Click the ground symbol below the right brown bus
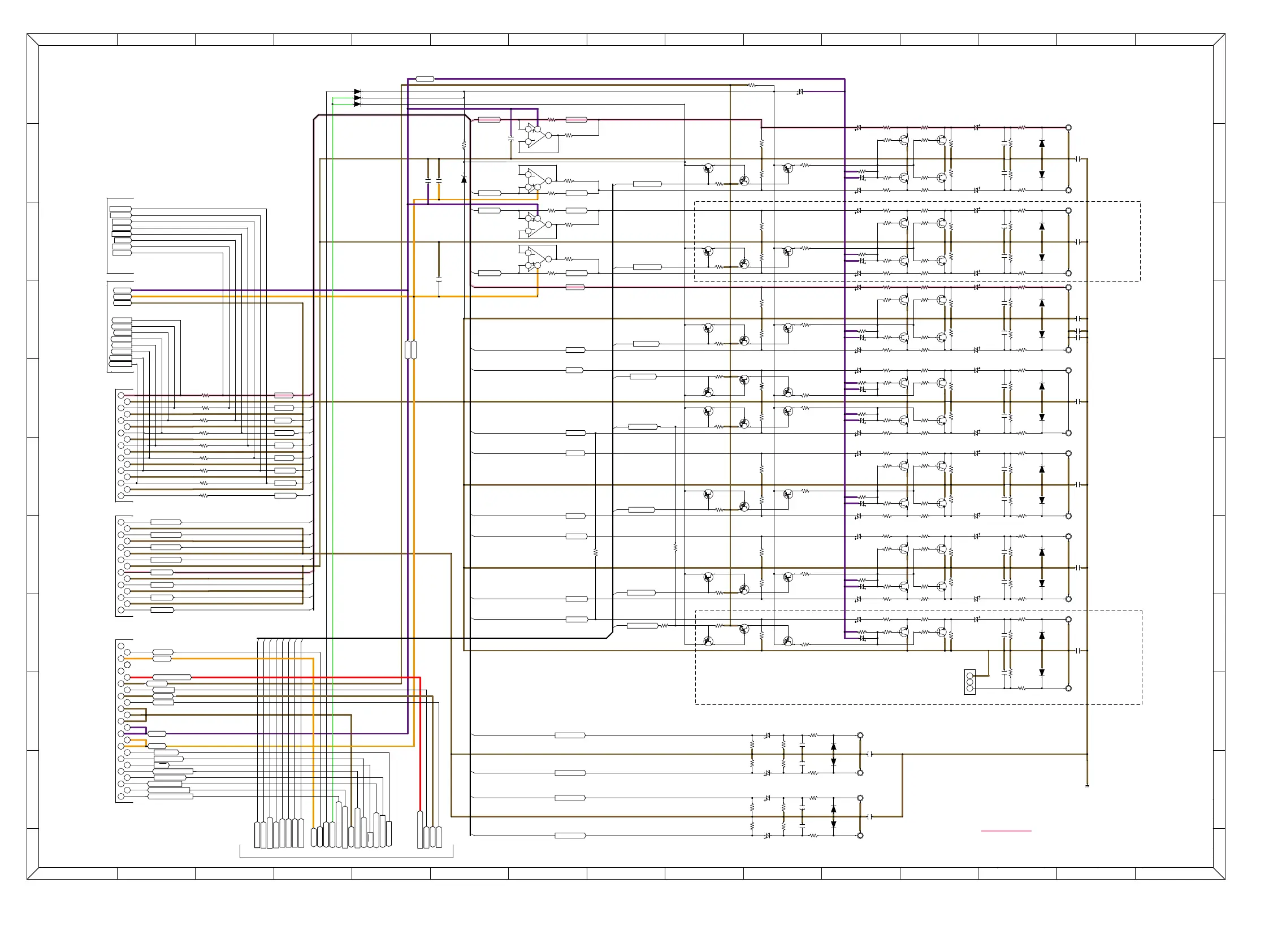The width and height of the screenshot is (1282, 952). pos(1087,785)
